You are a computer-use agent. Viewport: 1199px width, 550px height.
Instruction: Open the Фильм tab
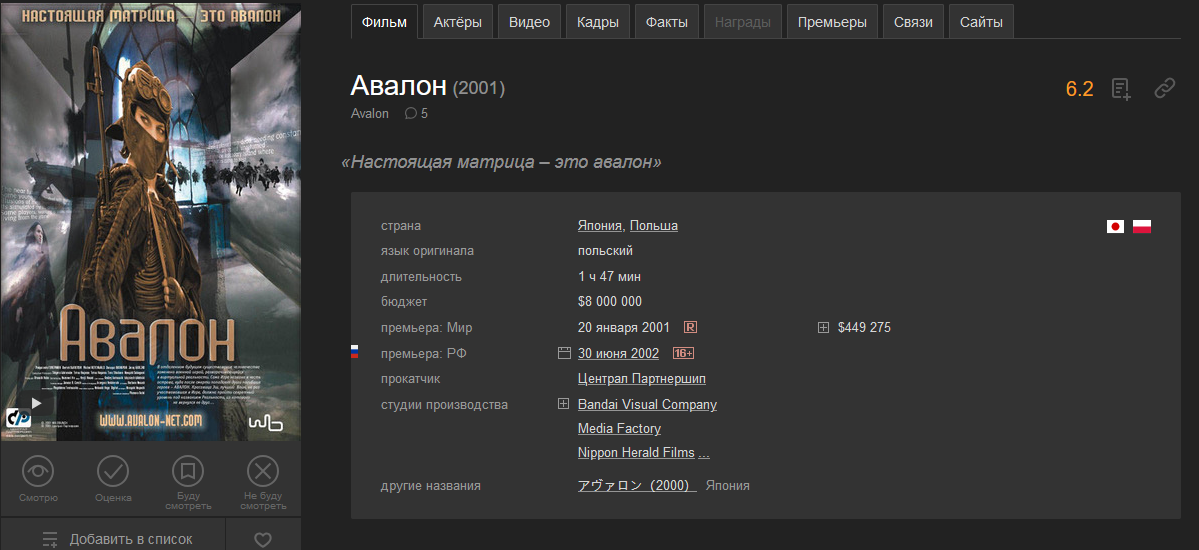tap(385, 21)
